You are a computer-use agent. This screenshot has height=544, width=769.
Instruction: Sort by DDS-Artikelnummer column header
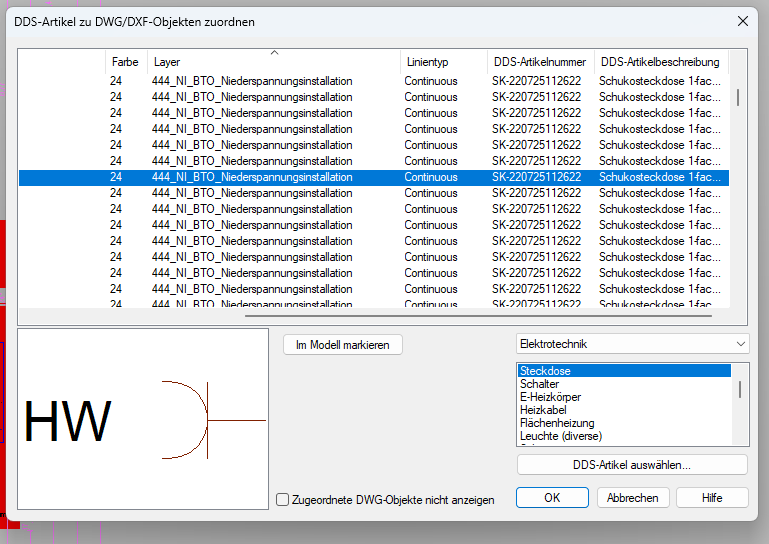(540, 62)
